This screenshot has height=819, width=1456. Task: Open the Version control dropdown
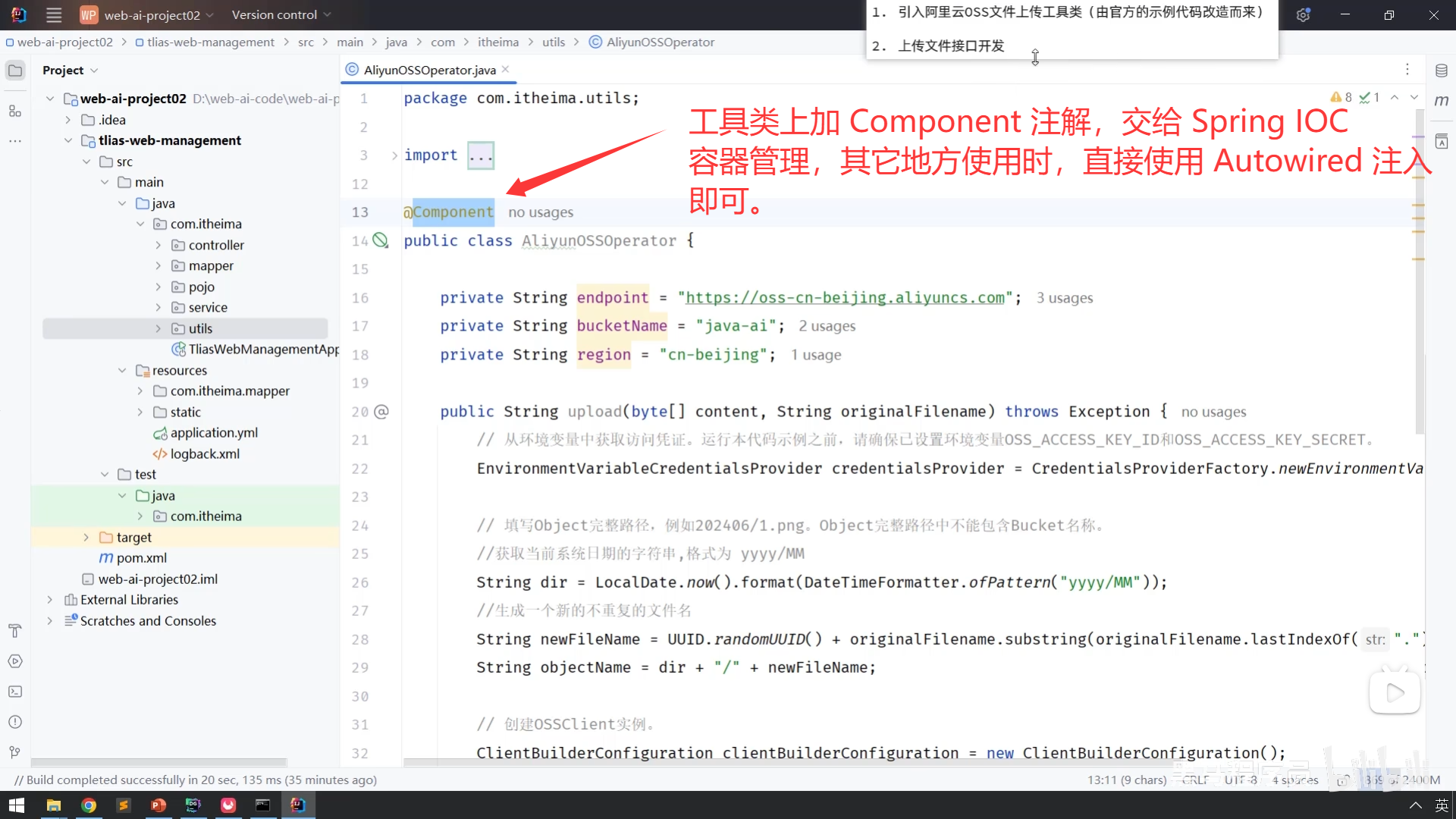[x=281, y=15]
